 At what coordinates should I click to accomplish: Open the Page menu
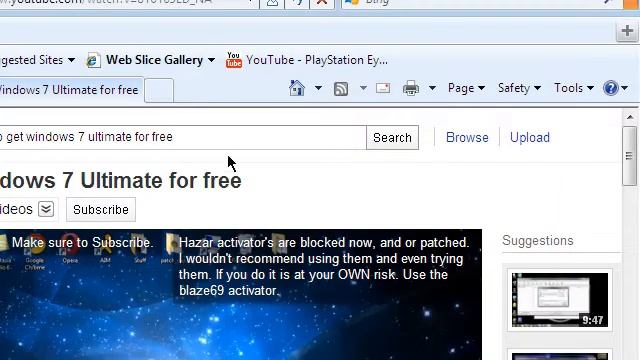(466, 88)
